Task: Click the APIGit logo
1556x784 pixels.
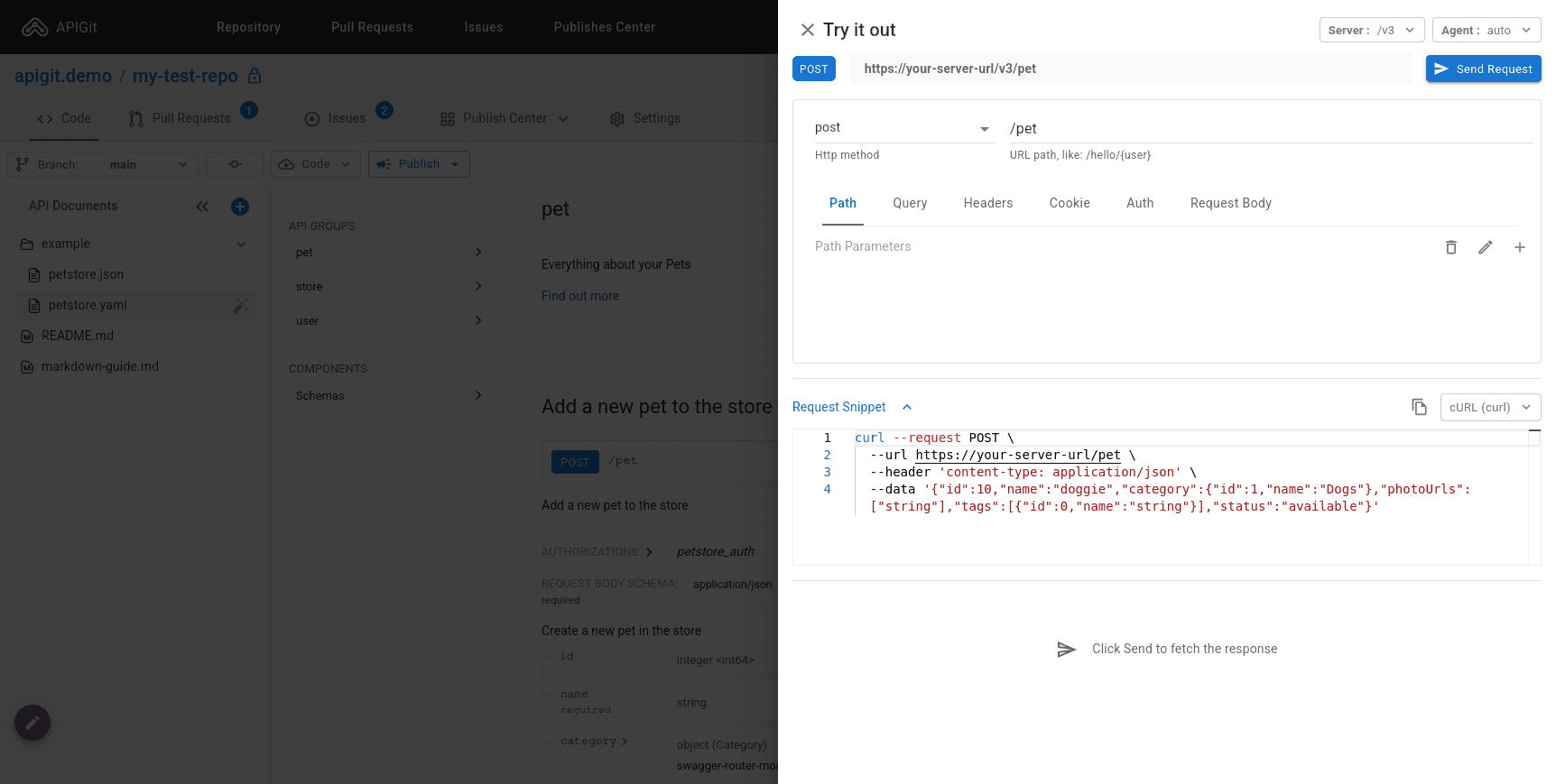Action: pyautogui.click(x=60, y=27)
